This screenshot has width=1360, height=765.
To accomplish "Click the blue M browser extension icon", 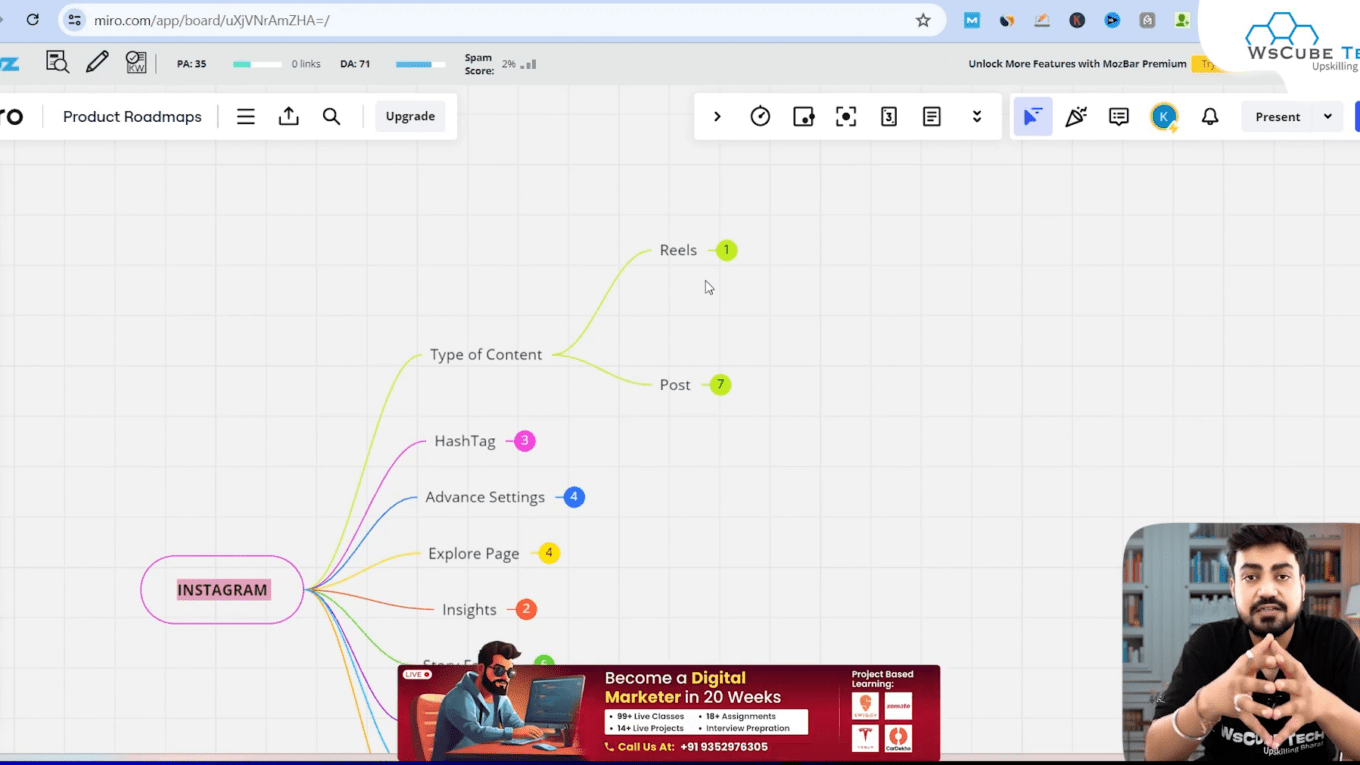I will (972, 20).
